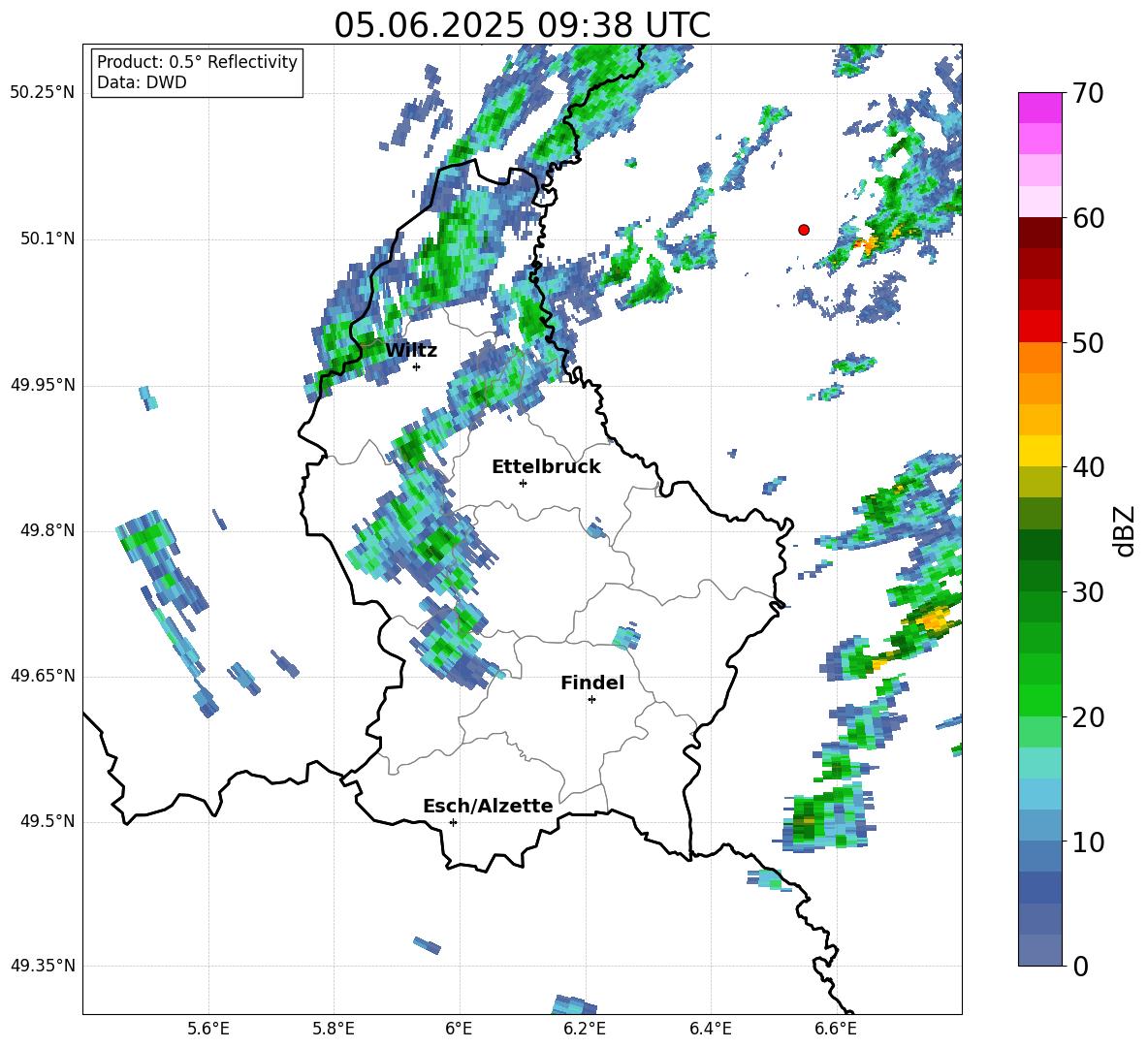This screenshot has width=1148, height=1048.
Task: Click the 20 colorbar tick label
Action: coord(1088,717)
